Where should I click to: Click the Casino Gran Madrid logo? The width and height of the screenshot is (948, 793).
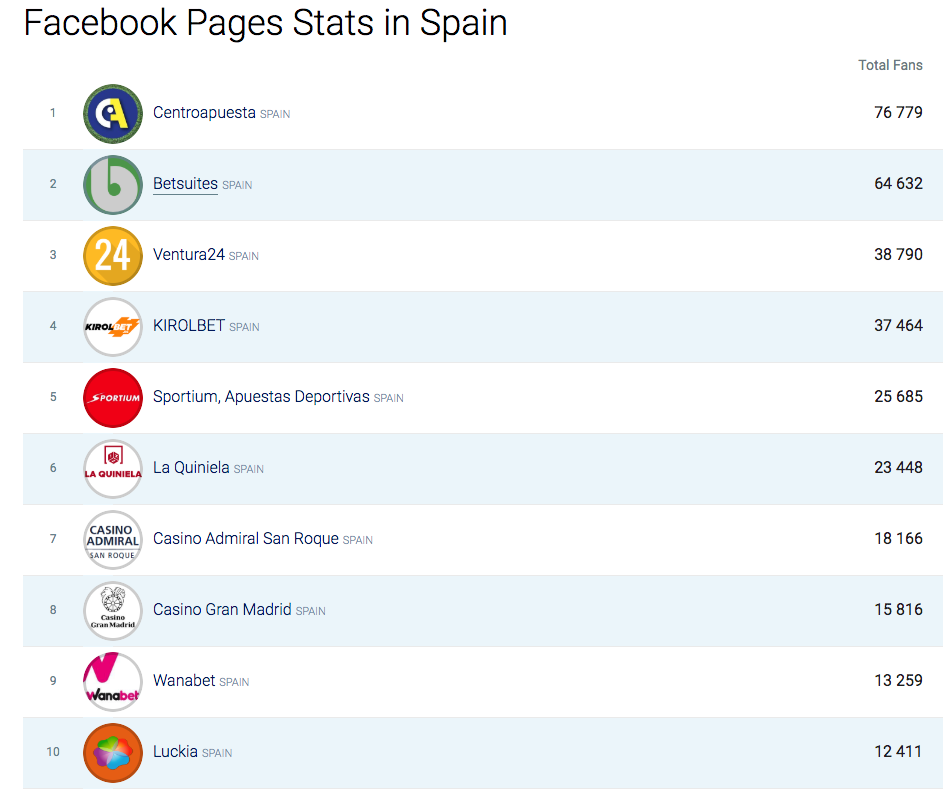click(113, 611)
